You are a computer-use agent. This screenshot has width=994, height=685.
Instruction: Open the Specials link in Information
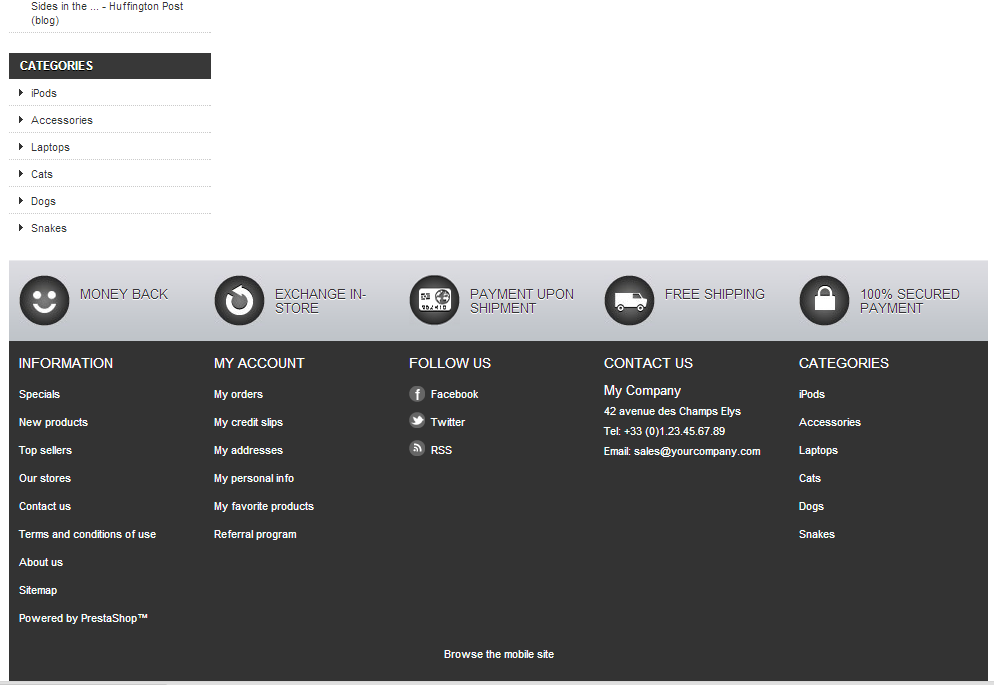(x=39, y=394)
